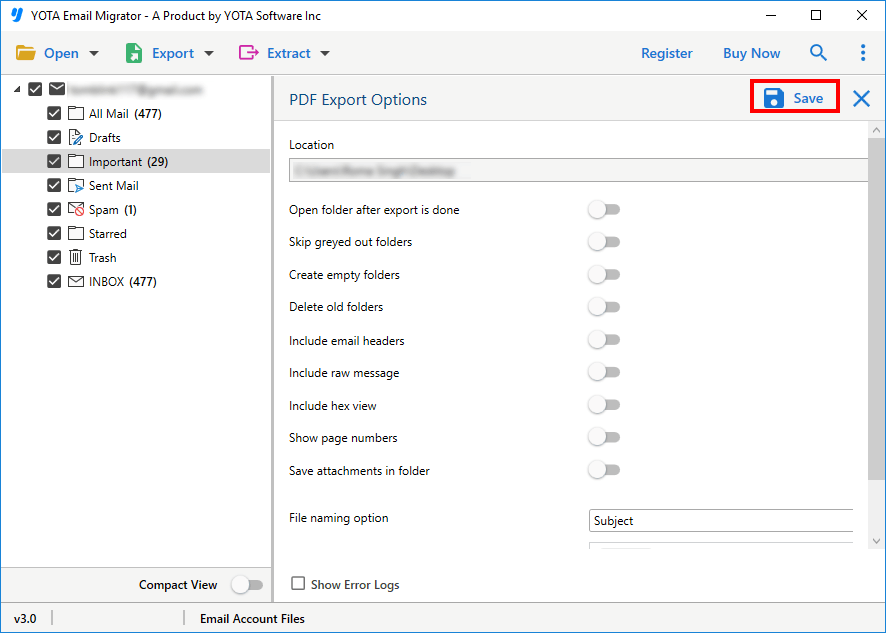Click the Drafts folder icon
Viewport: 886px width, 633px height.
pyautogui.click(x=76, y=137)
